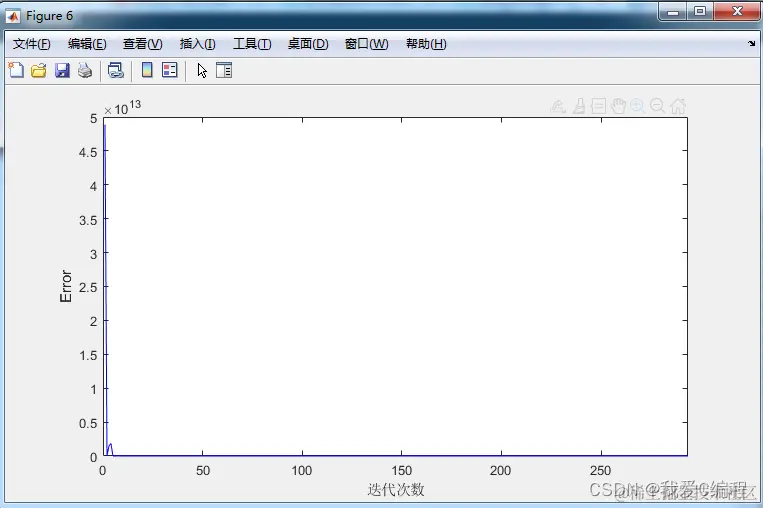Activate the pan hand tool above plot
The image size is (763, 508).
click(618, 106)
